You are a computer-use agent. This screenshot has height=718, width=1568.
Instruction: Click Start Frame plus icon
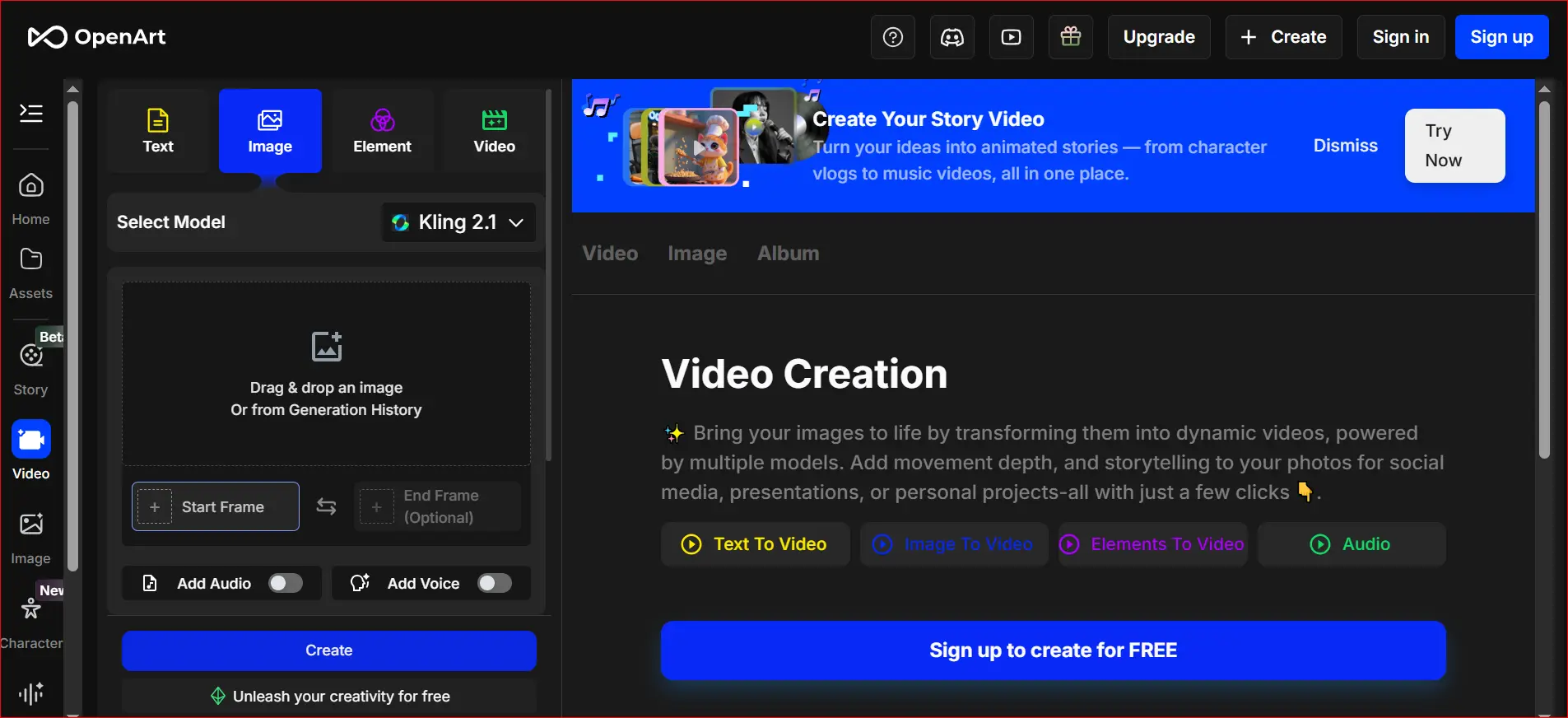[x=155, y=507]
